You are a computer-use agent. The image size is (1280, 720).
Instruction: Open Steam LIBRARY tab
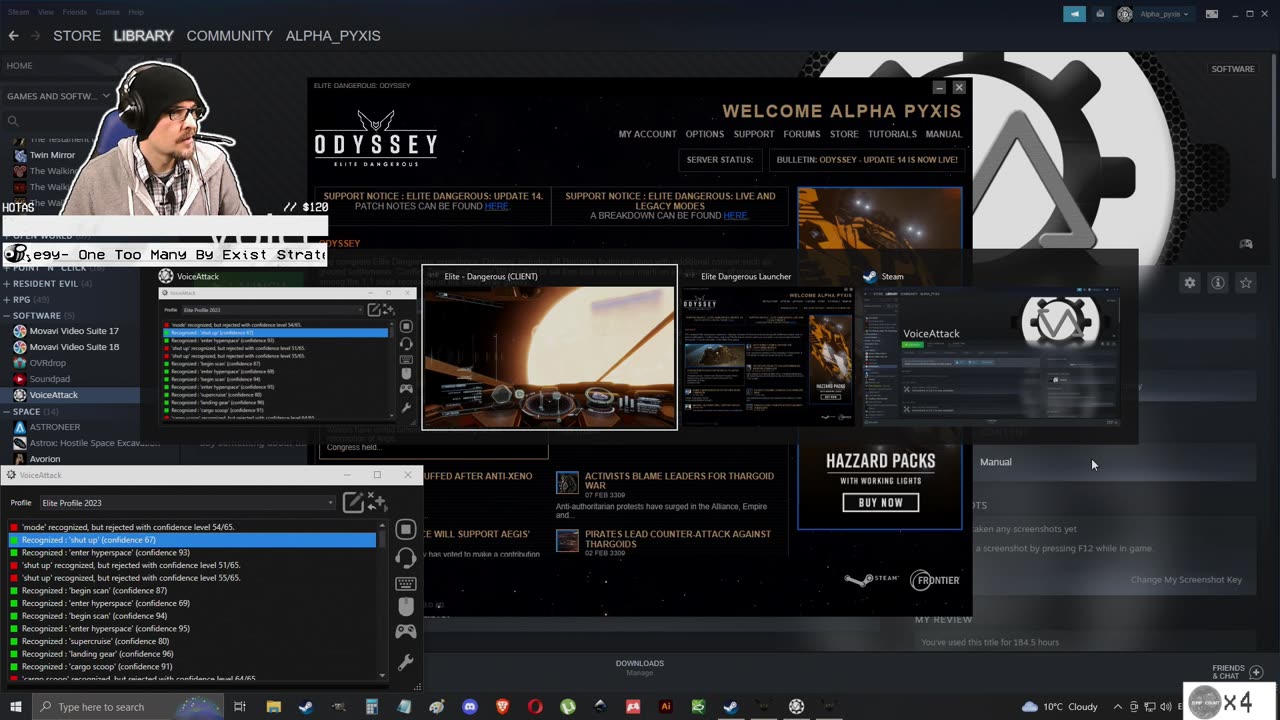[143, 35]
